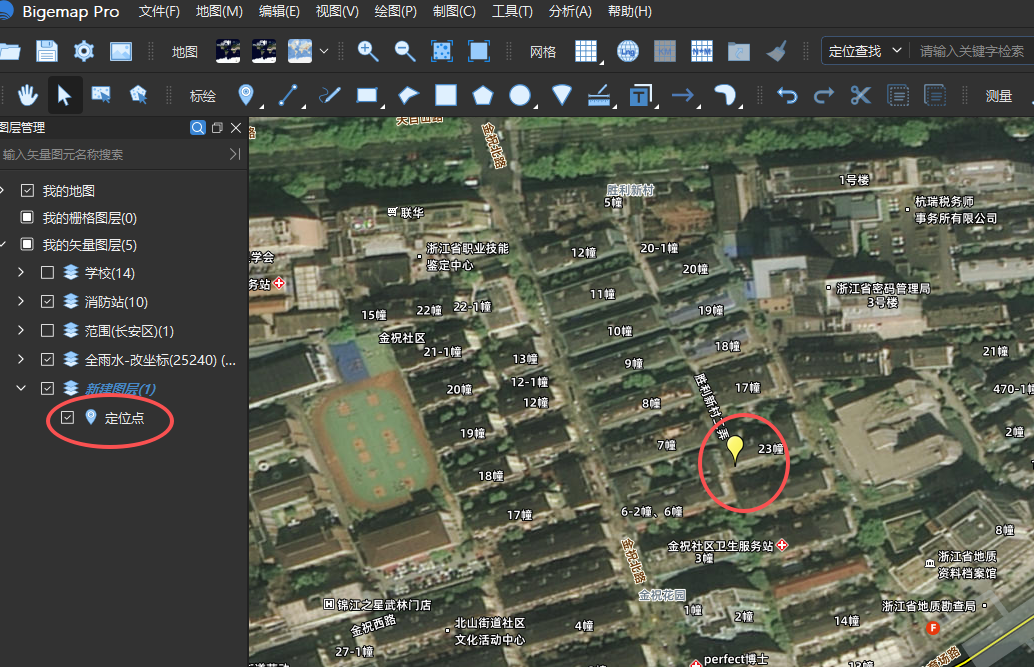
Task: Click the image export icon
Action: tap(121, 51)
